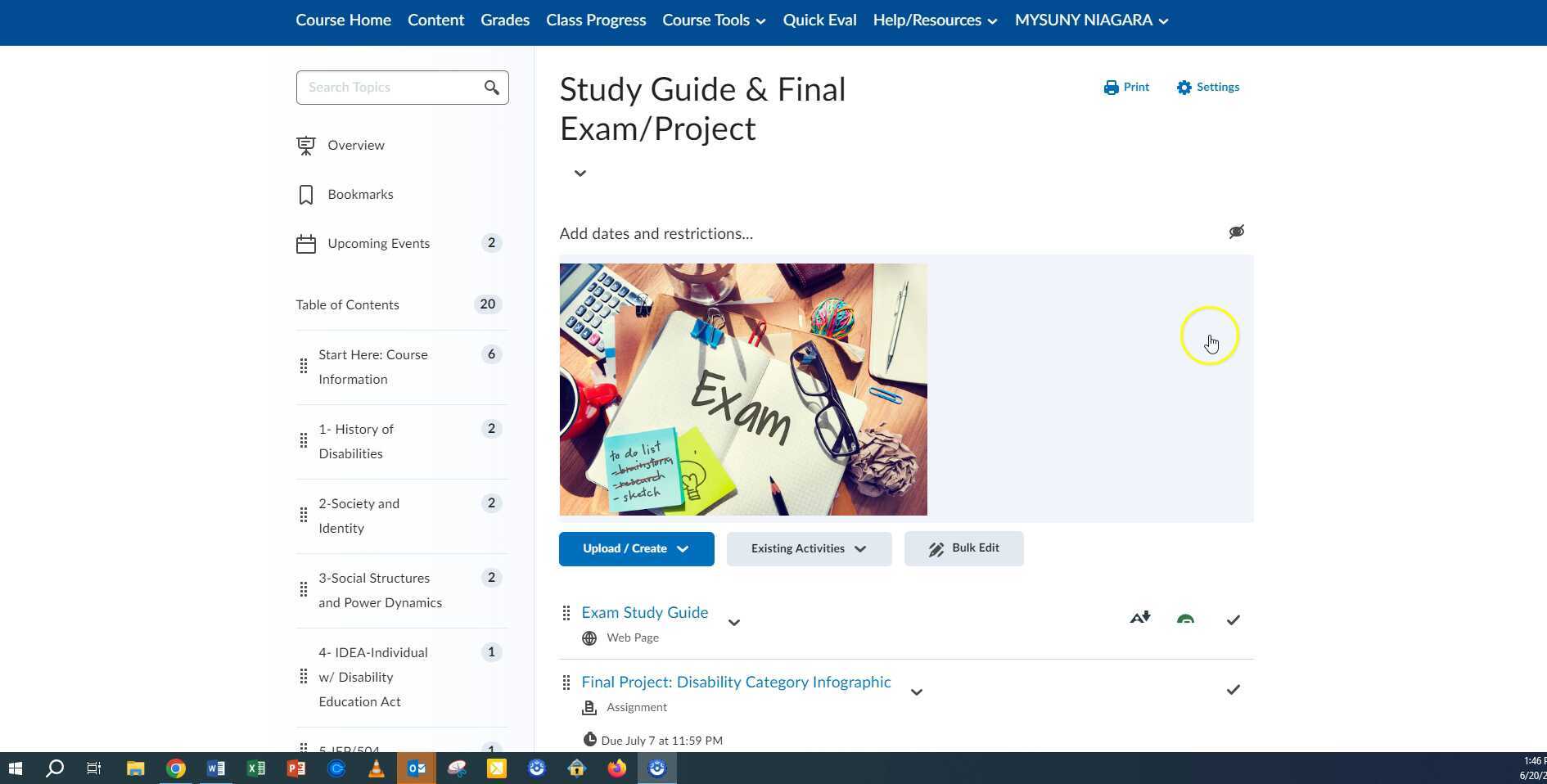1547x784 pixels.
Task: Toggle completion checkmark for Final Project
Action: coord(1233,690)
